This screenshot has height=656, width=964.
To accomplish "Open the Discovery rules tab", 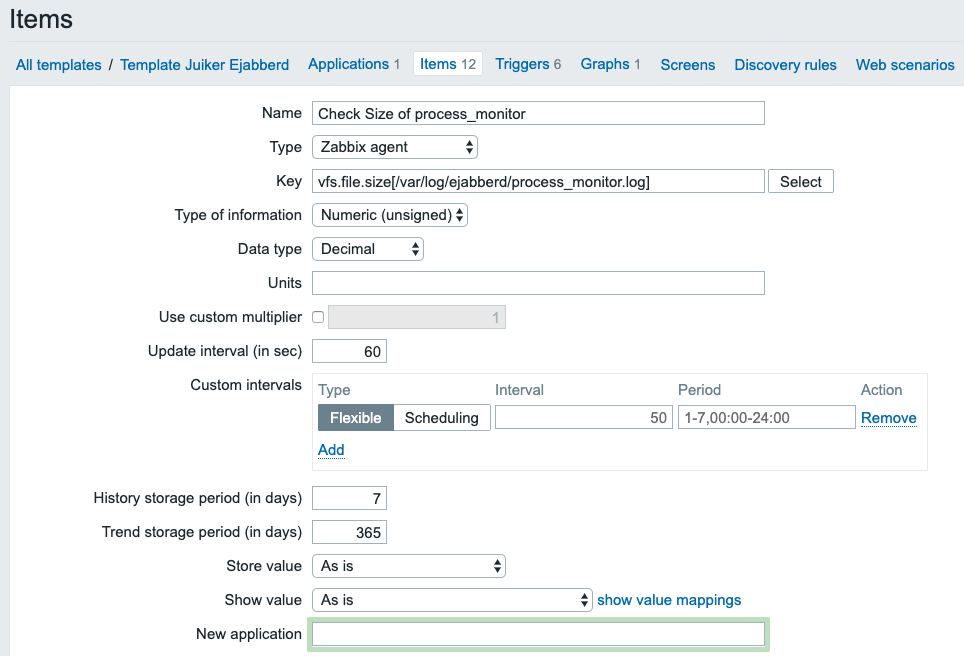I will pyautogui.click(x=785, y=65).
